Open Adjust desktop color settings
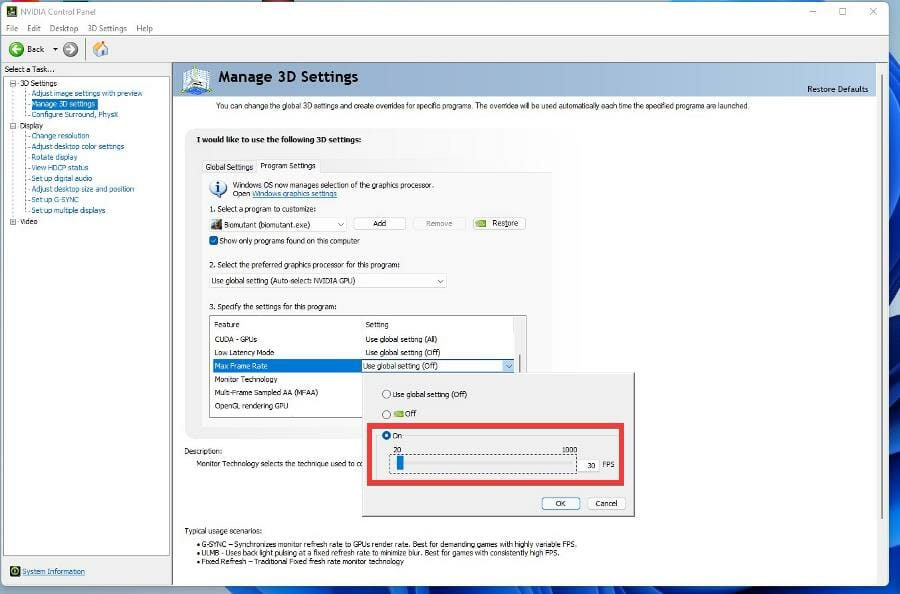Viewport: 900px width, 594px height. point(77,146)
